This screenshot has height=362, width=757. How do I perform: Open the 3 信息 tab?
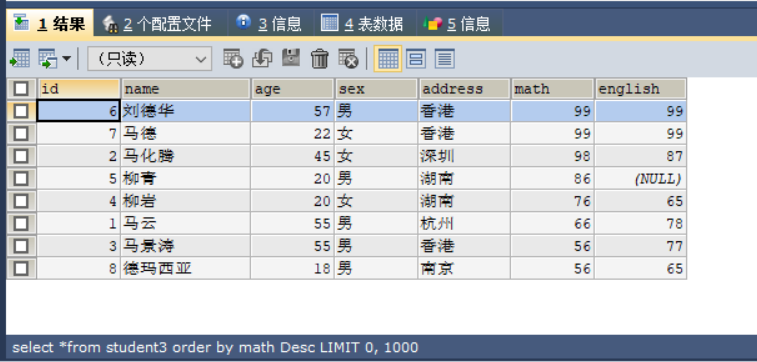[x=270, y=23]
